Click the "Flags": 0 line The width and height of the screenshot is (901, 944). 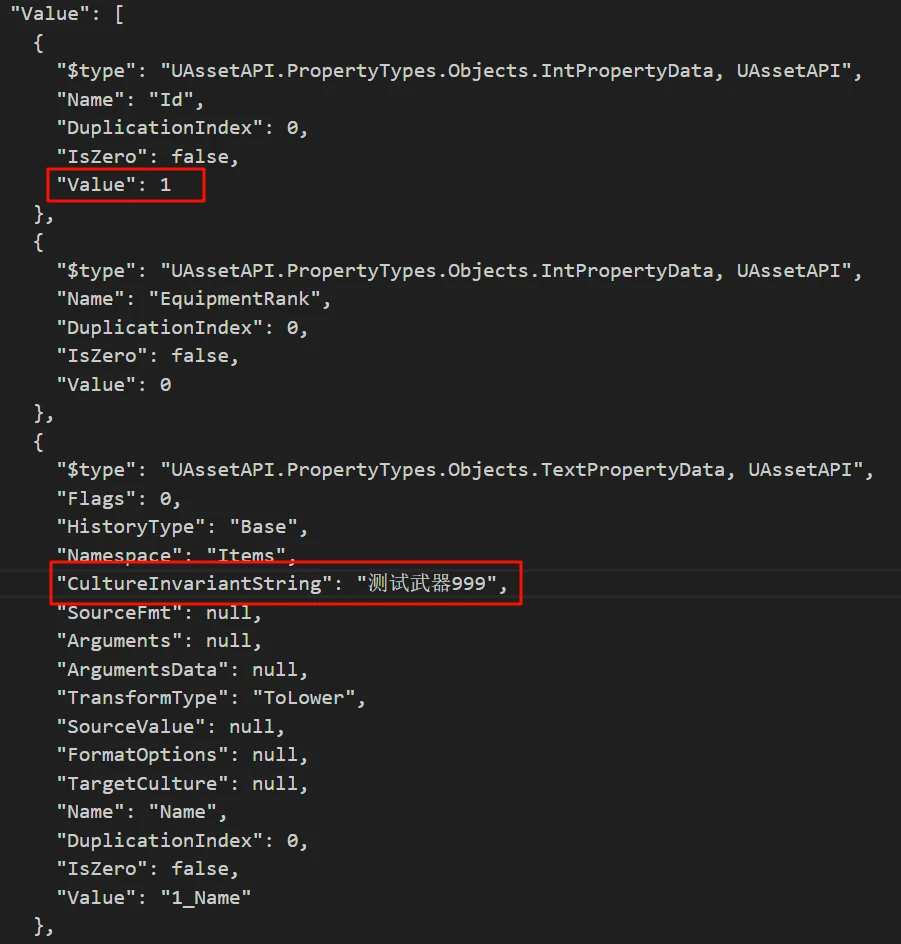(119, 498)
